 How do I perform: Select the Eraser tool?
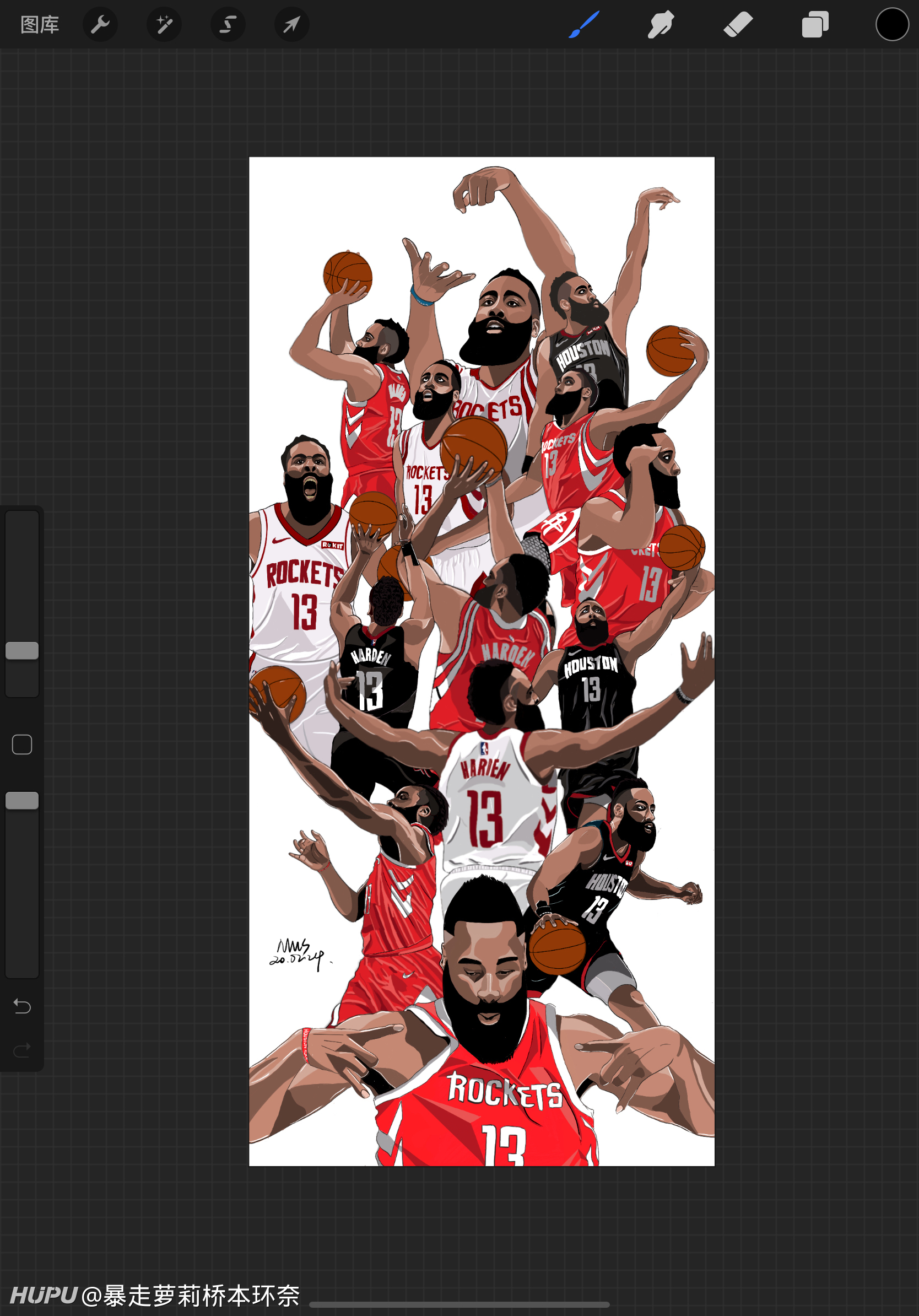click(738, 25)
